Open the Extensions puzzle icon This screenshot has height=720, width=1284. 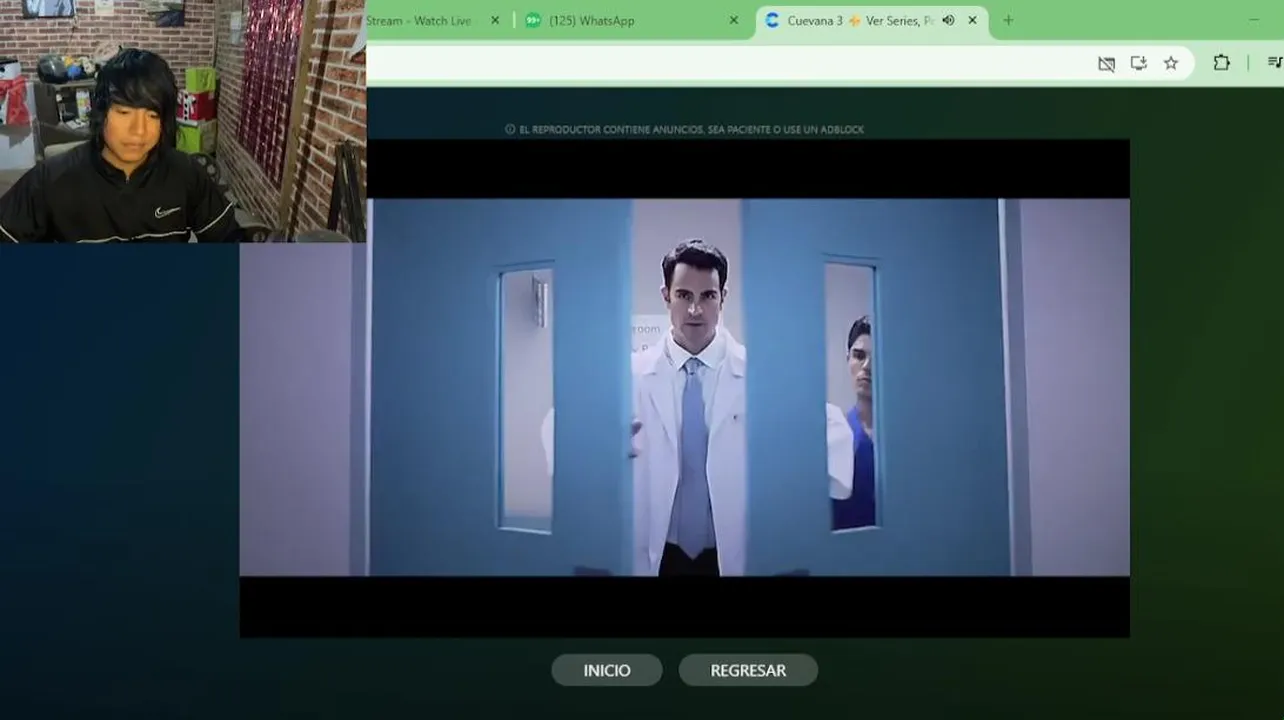tap(1221, 63)
